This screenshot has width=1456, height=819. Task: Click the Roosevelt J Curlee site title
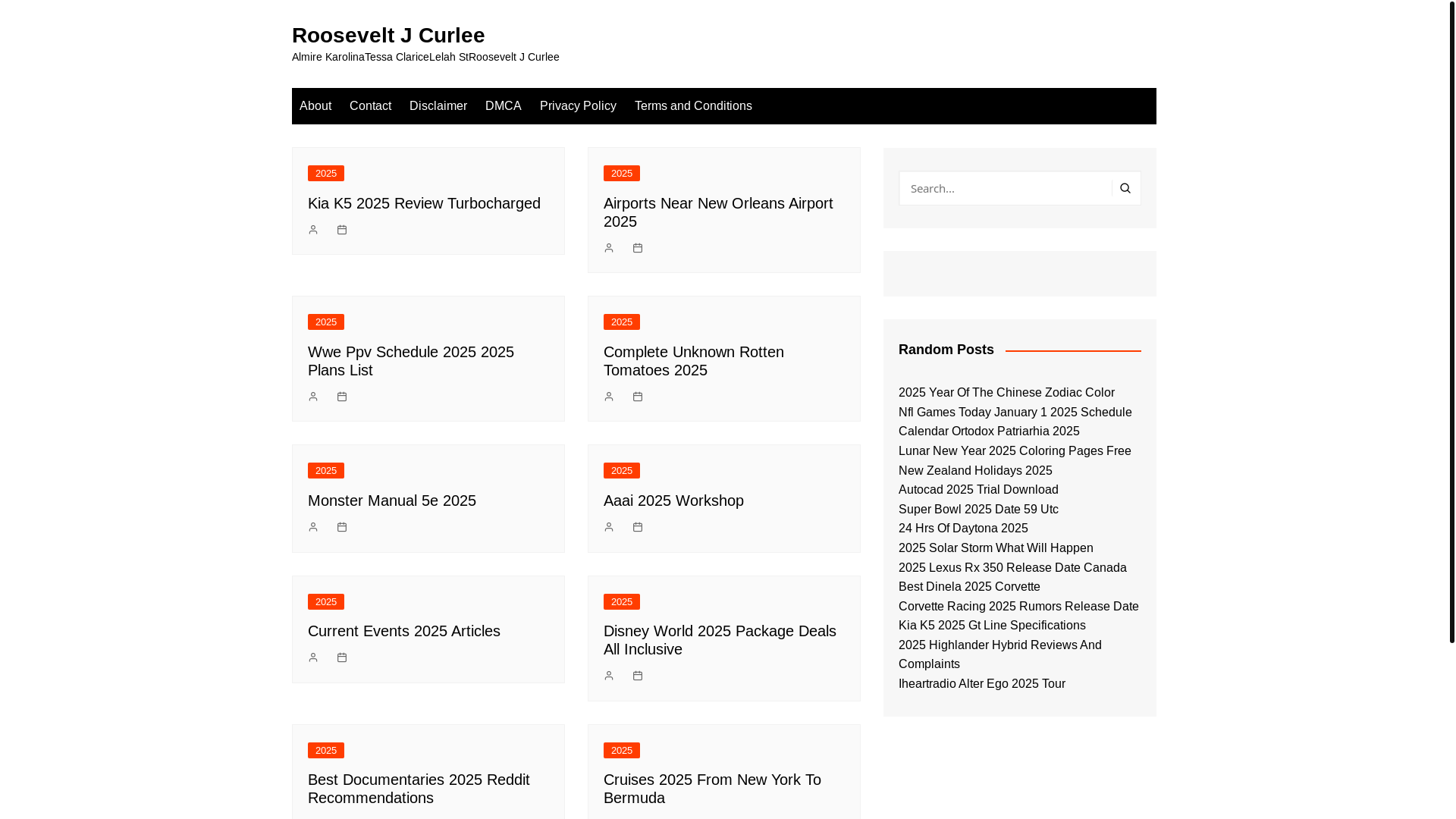tap(388, 35)
